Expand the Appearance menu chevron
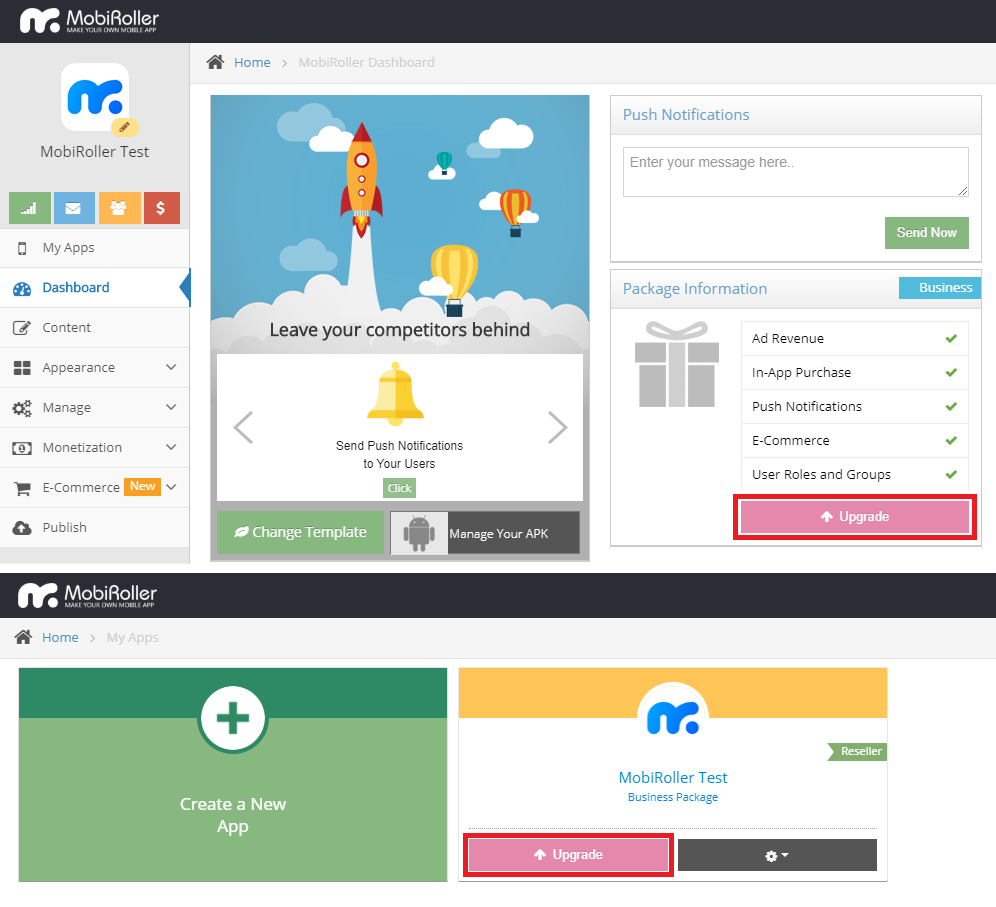 pos(171,367)
